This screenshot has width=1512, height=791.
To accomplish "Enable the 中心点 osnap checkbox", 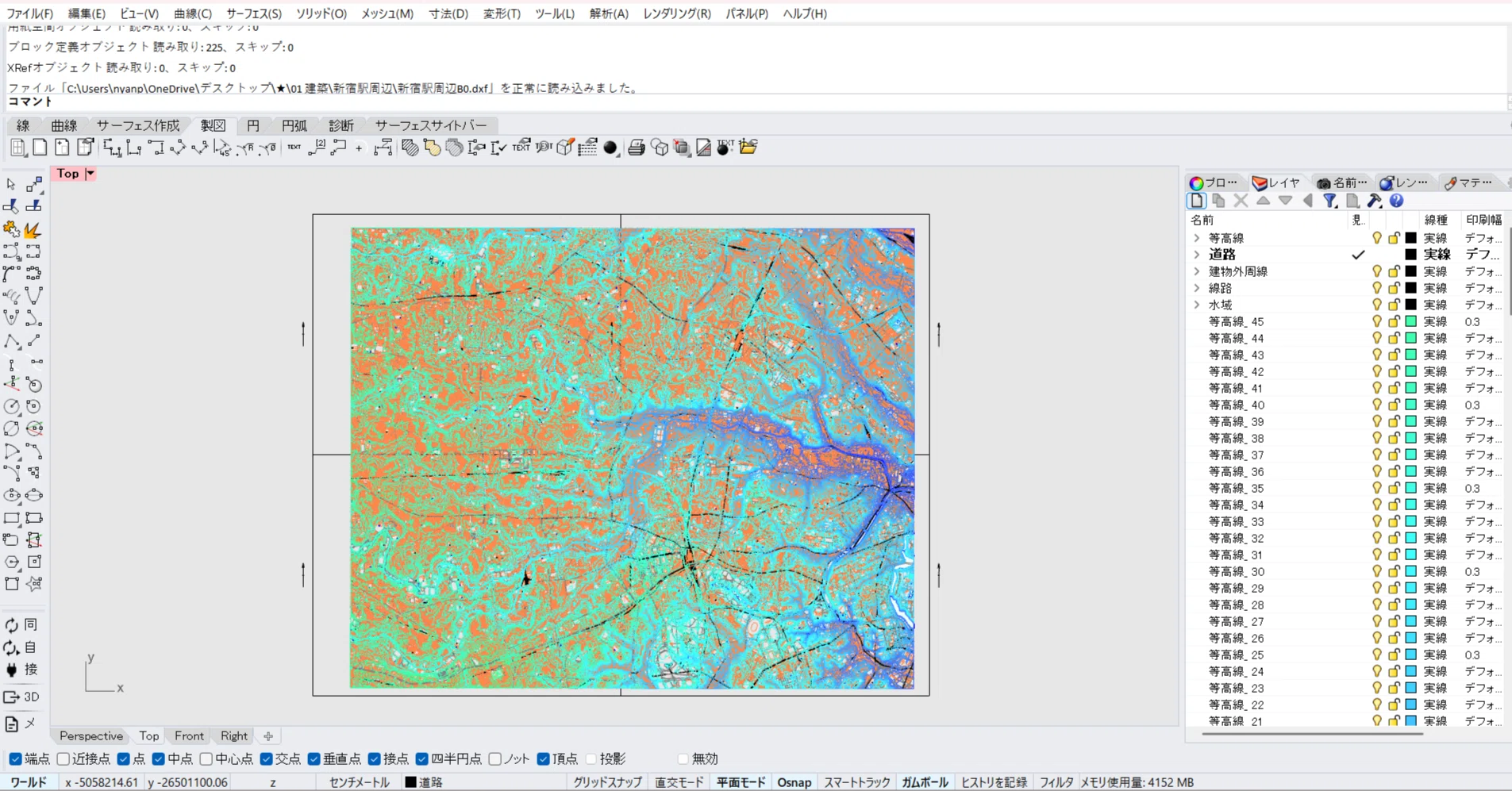I will coord(206,759).
